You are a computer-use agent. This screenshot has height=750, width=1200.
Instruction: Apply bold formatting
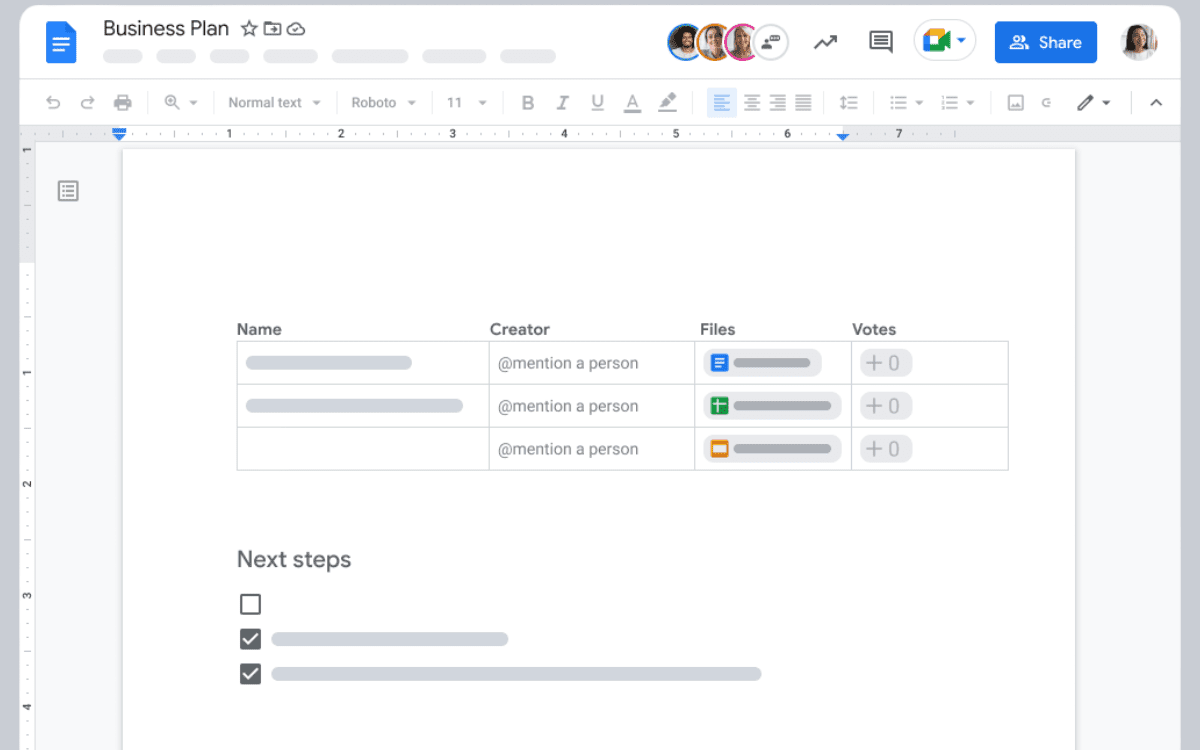tap(528, 102)
